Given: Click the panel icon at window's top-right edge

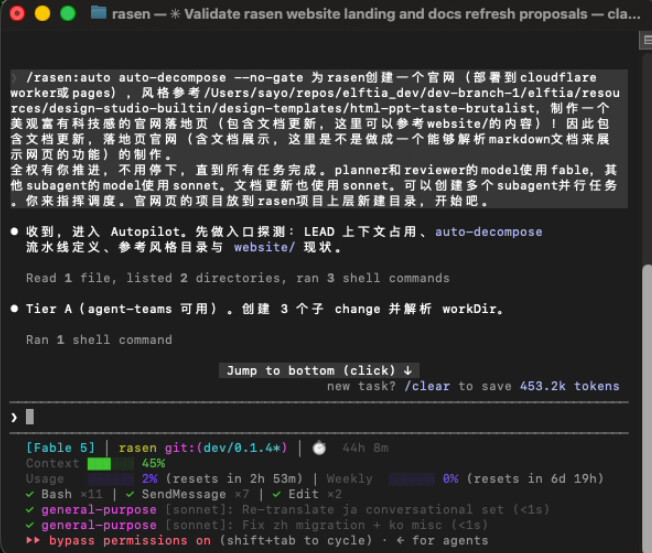Looking at the screenshot, I should pos(646,40).
